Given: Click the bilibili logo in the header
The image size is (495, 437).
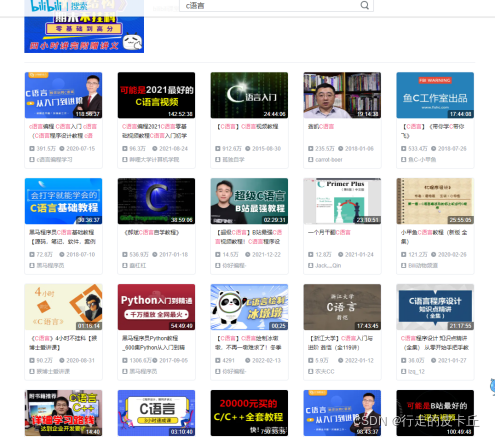Looking at the screenshot, I should coord(46,5).
